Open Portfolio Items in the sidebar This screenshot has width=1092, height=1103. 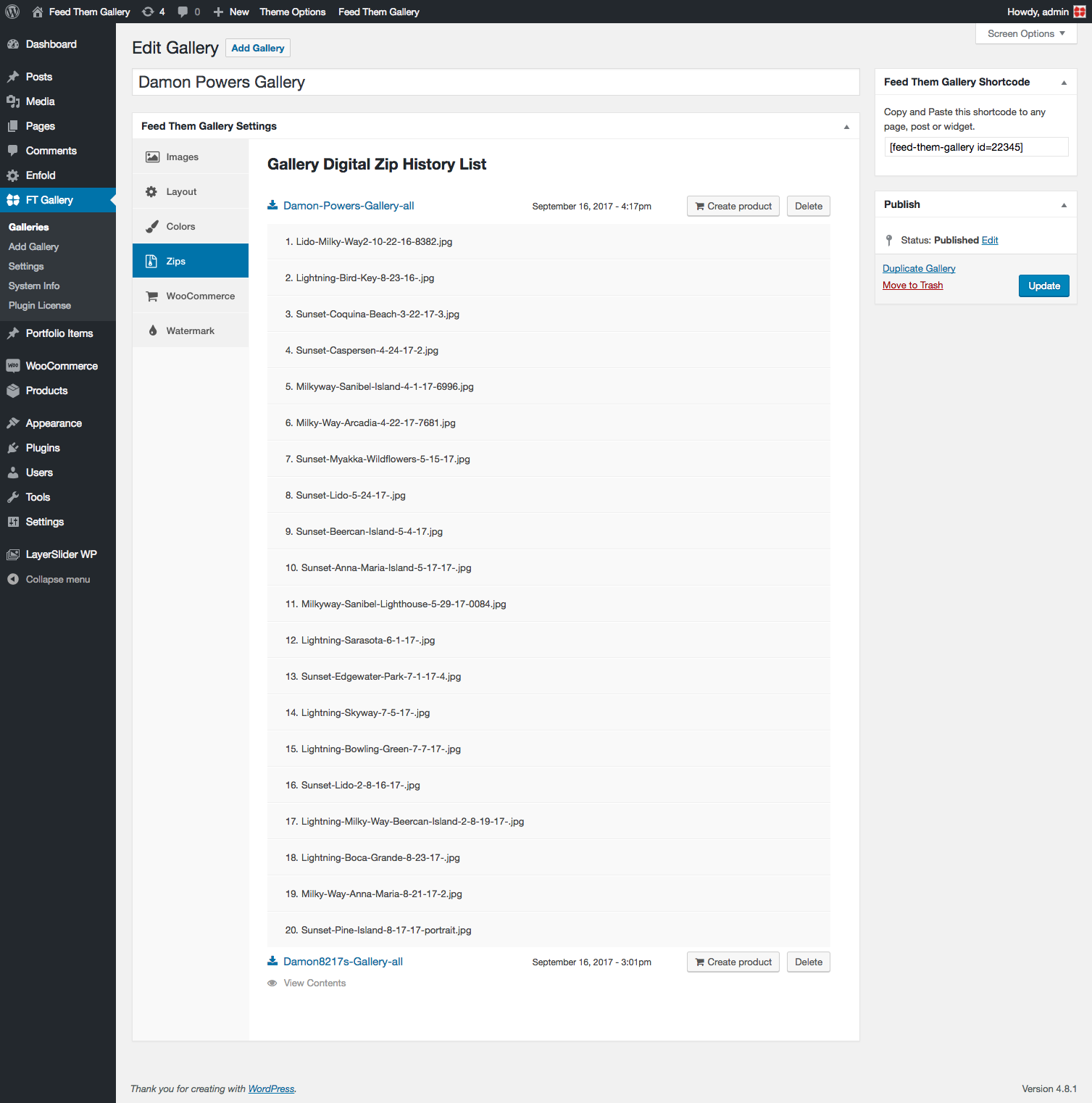click(58, 333)
